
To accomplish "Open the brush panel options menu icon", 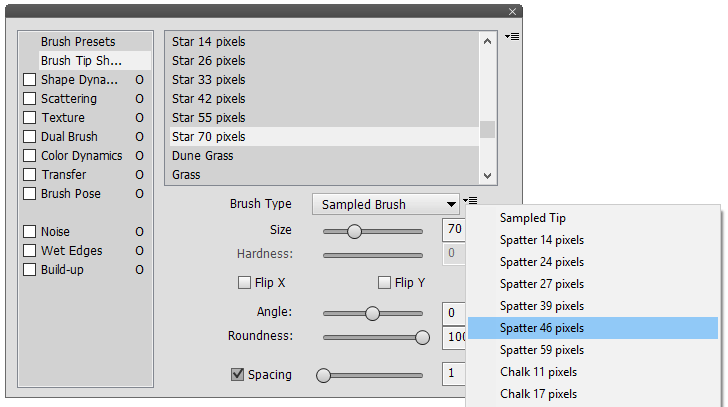I will coord(512,37).
